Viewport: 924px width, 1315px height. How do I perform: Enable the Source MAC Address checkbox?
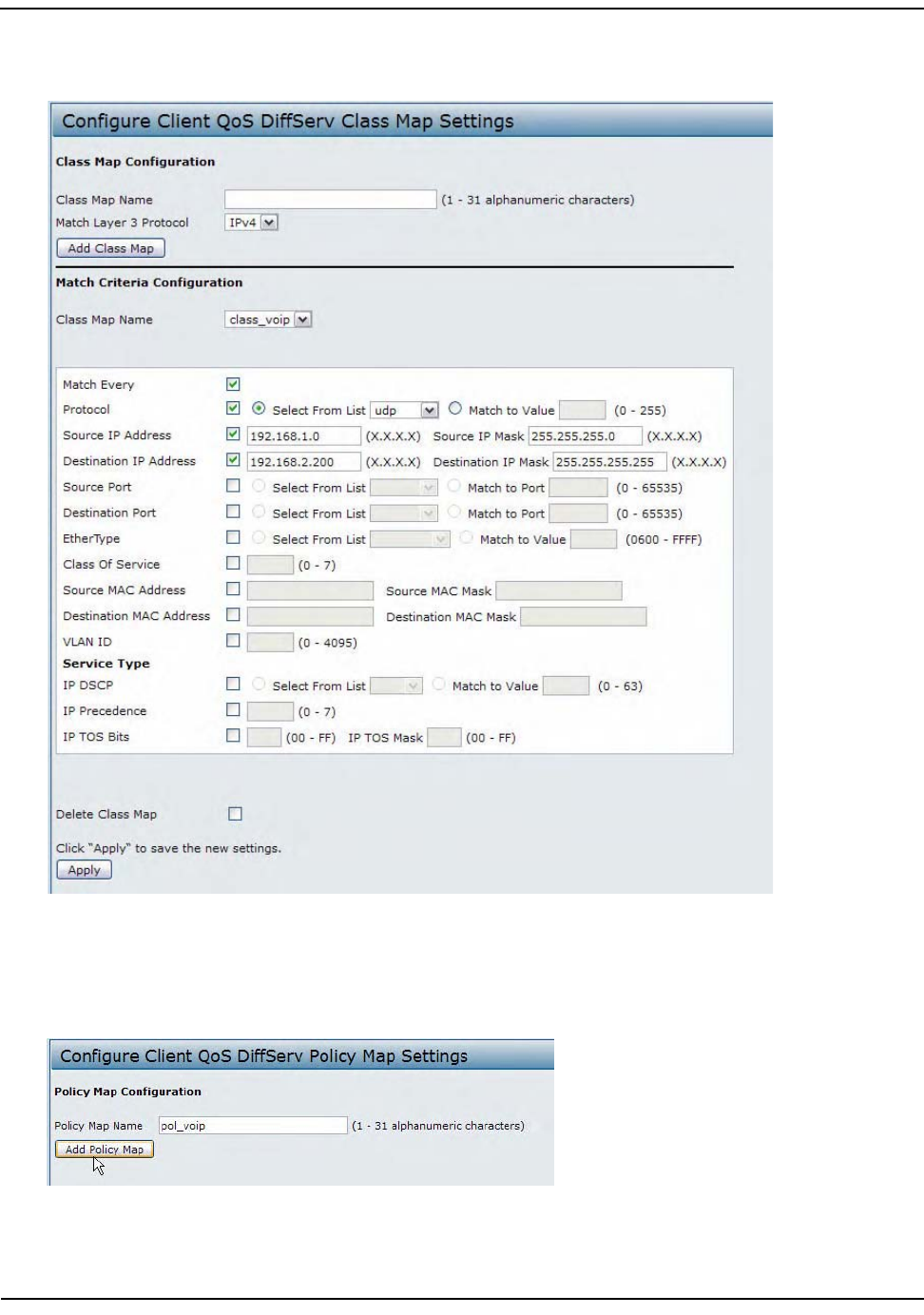pyautogui.click(x=233, y=589)
